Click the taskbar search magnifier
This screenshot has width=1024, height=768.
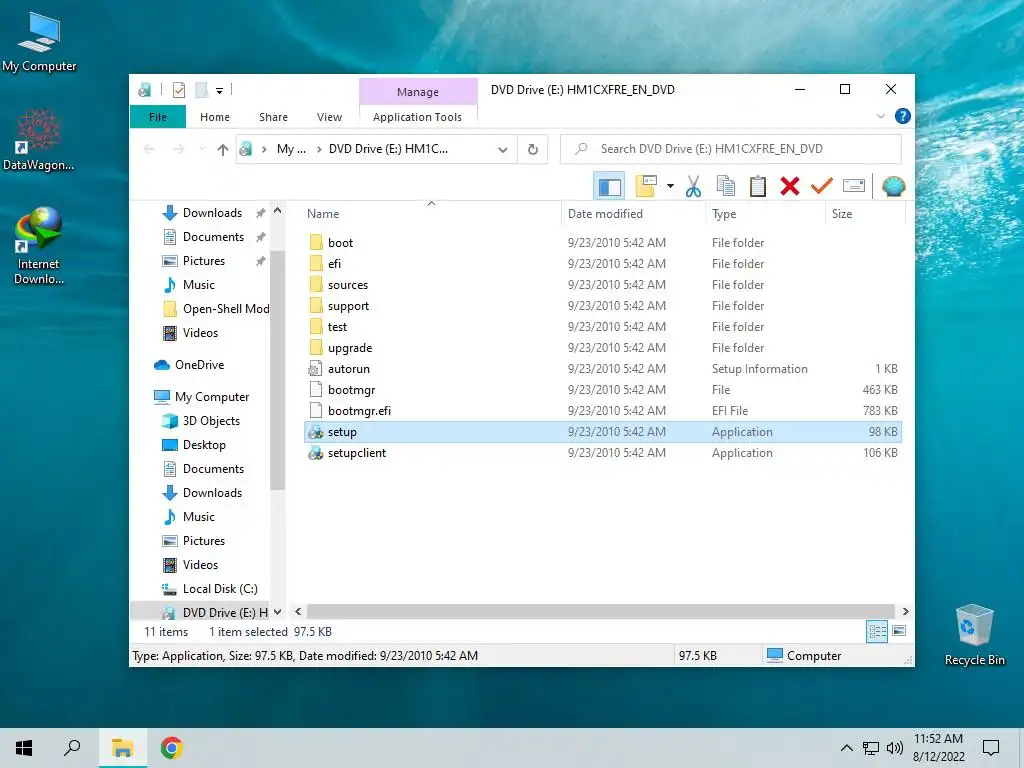click(x=72, y=748)
